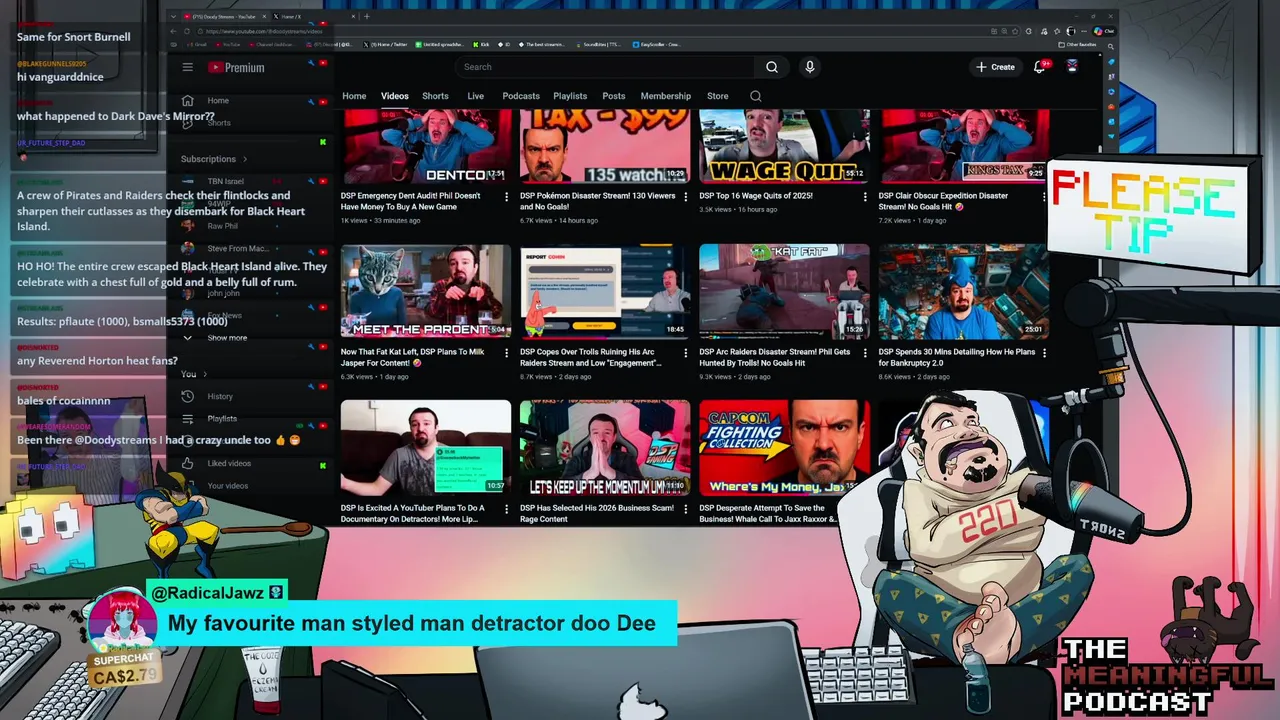Open the Membership tab
This screenshot has width=1280, height=720.
click(665, 96)
